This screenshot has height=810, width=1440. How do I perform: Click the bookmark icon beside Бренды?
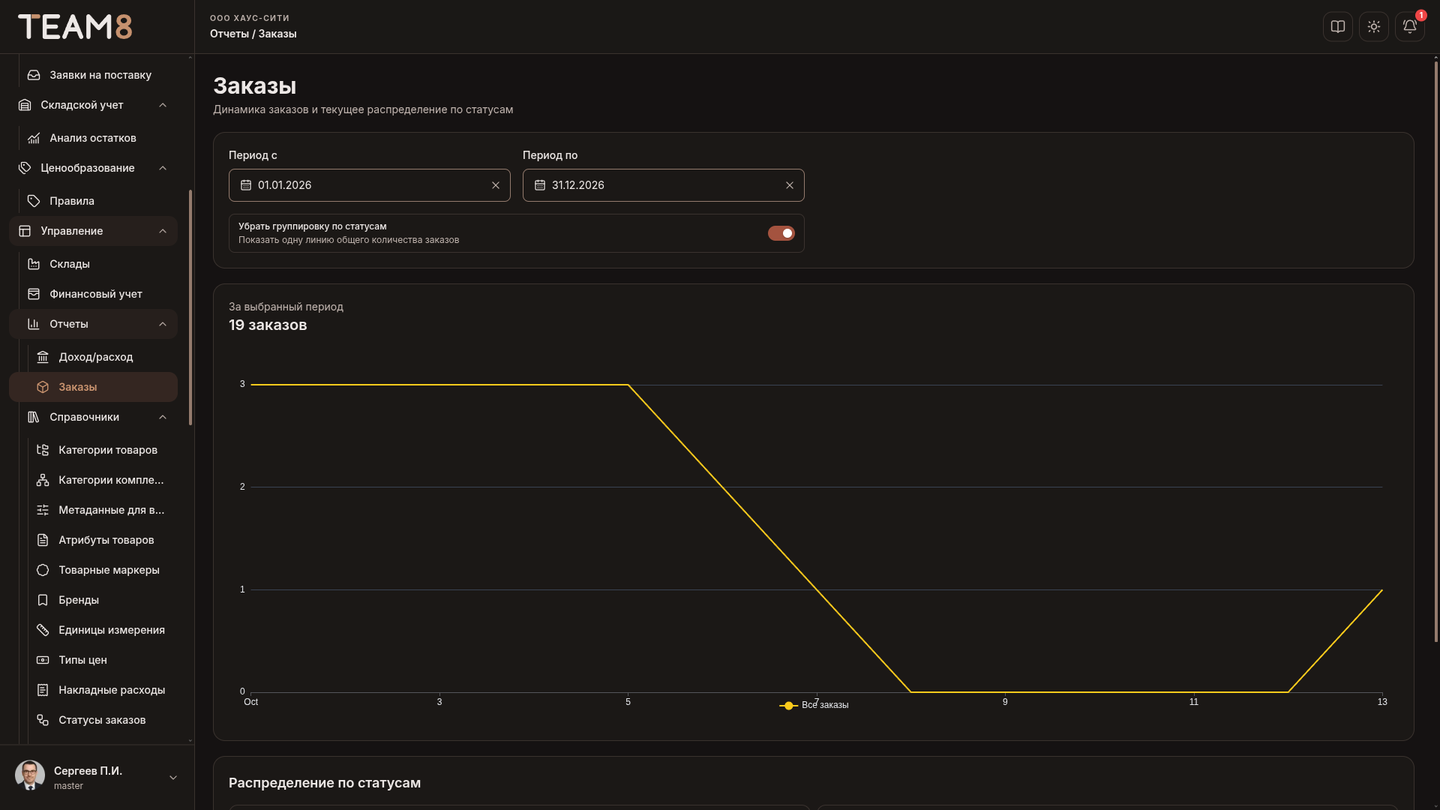pos(43,600)
